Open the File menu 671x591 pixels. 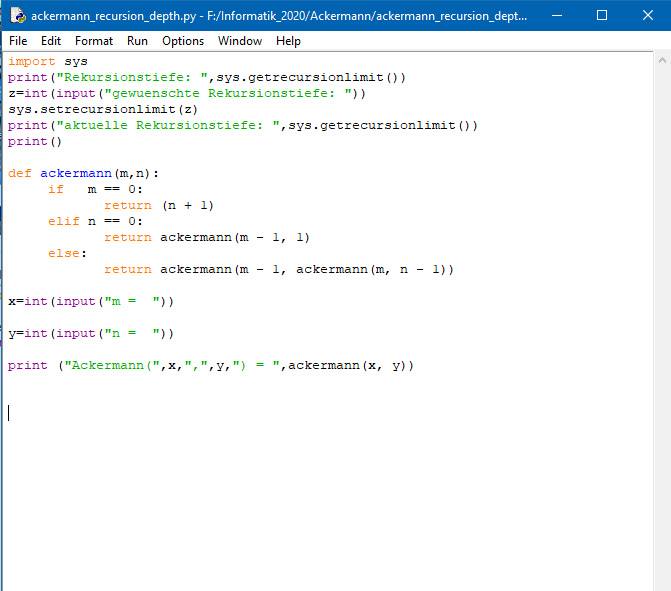pos(18,41)
